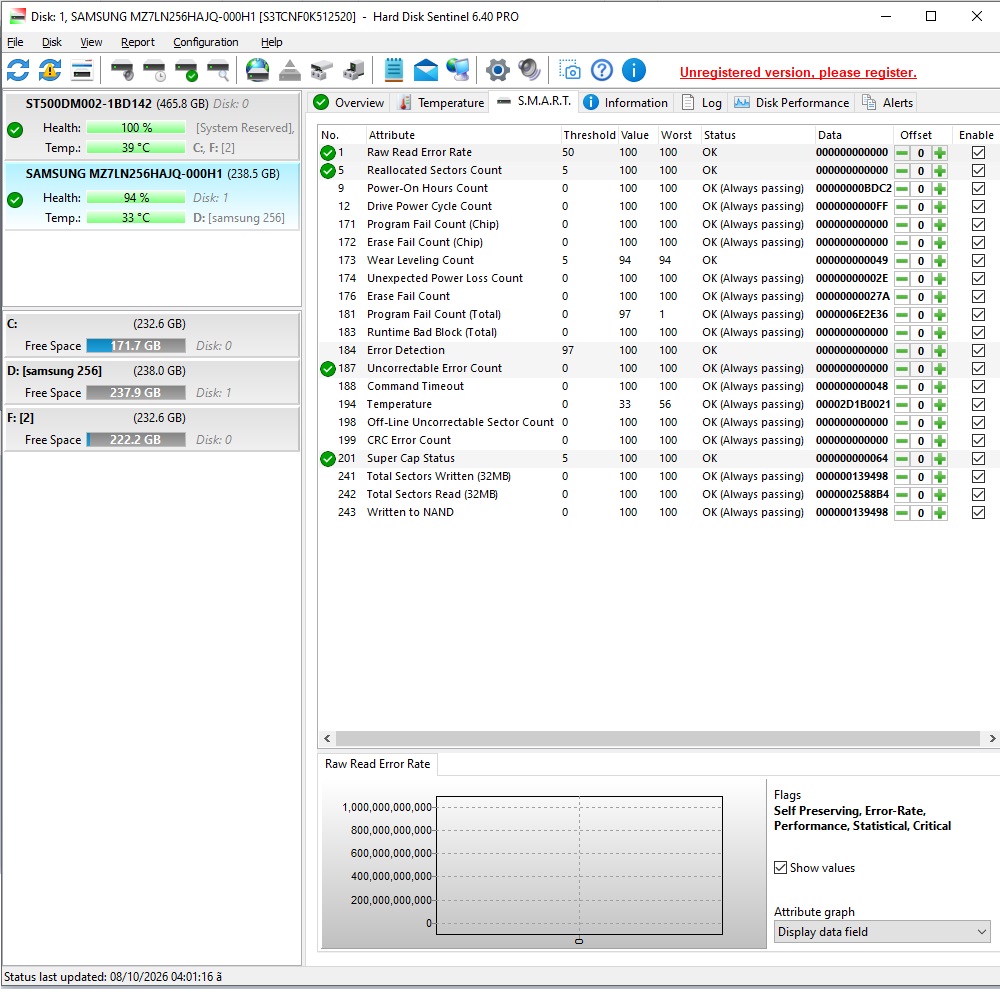
Task: Click the speaker sound toolbar icon
Action: click(529, 70)
